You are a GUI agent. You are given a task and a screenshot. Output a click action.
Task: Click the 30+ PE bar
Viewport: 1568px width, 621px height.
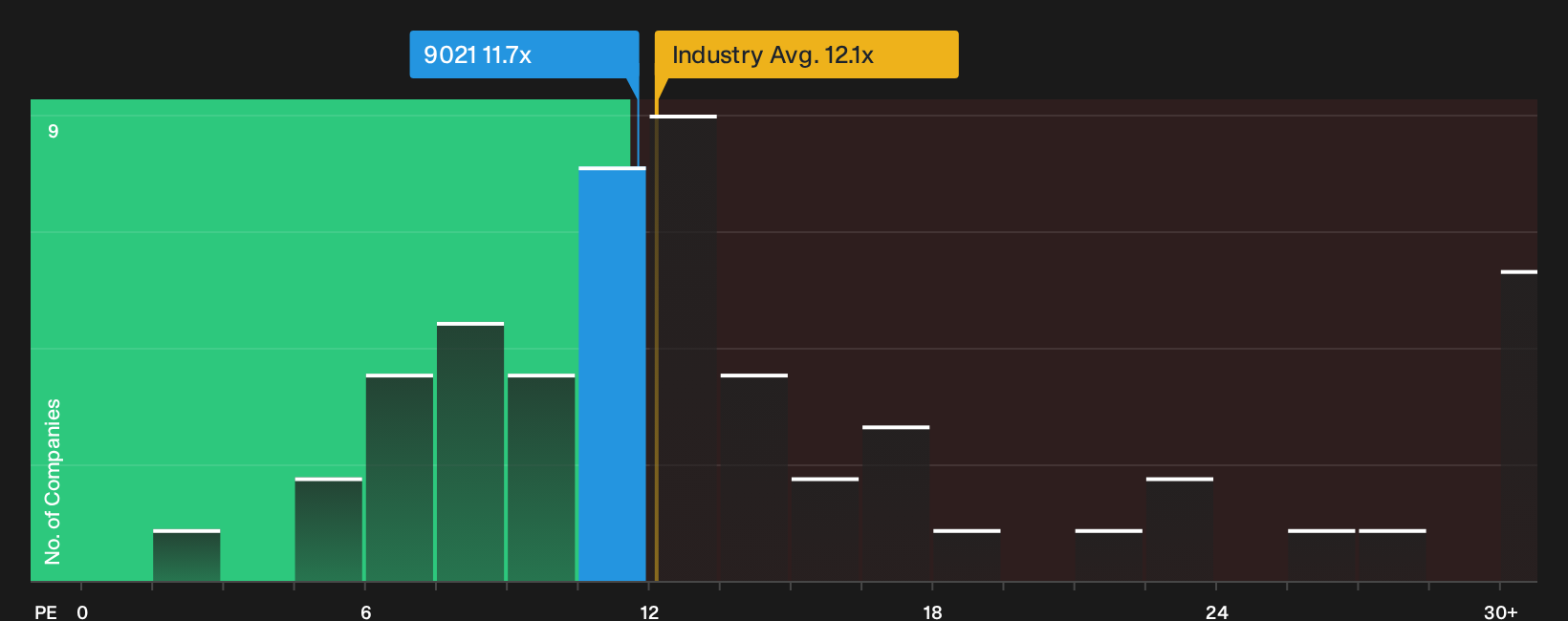[1518, 426]
